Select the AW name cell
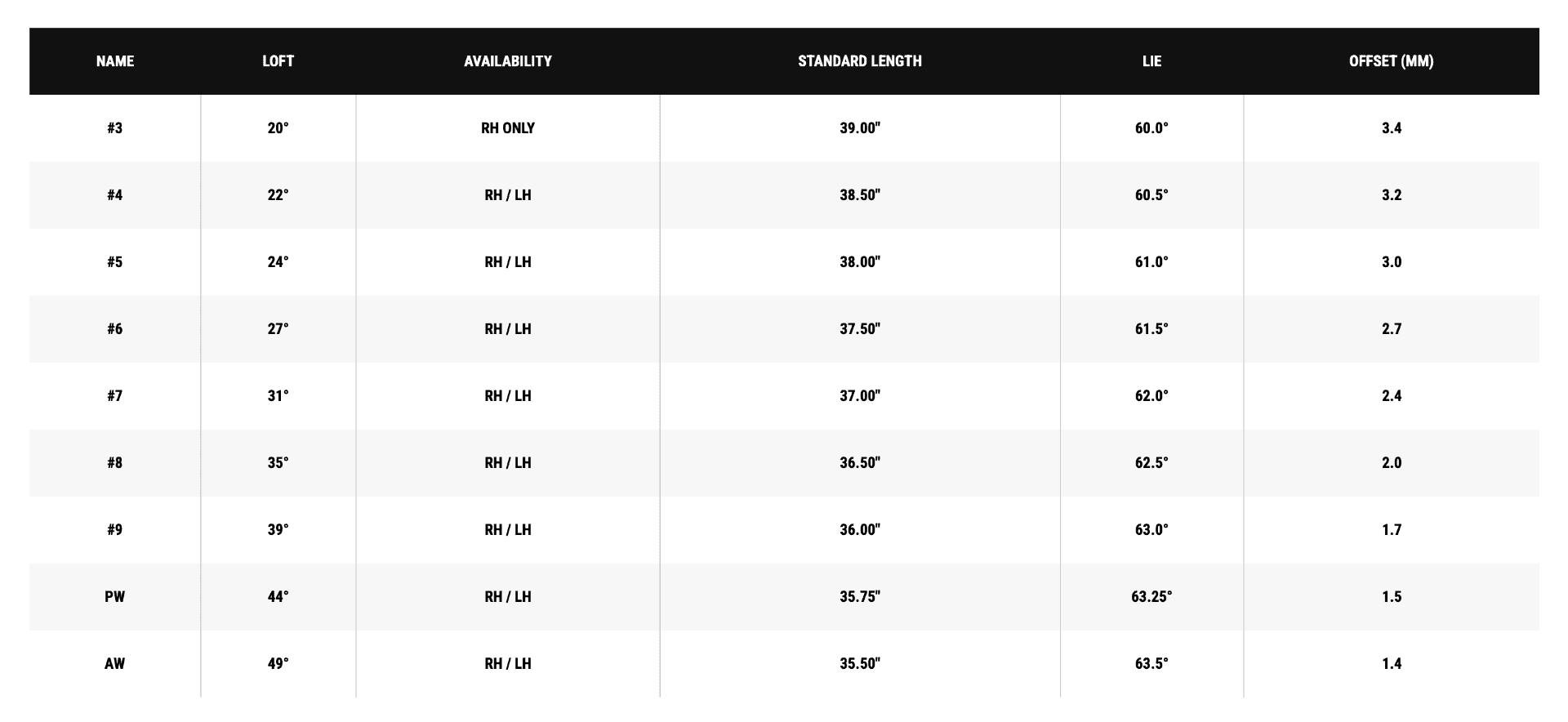Screen dimensions: 1568x722 (115, 664)
